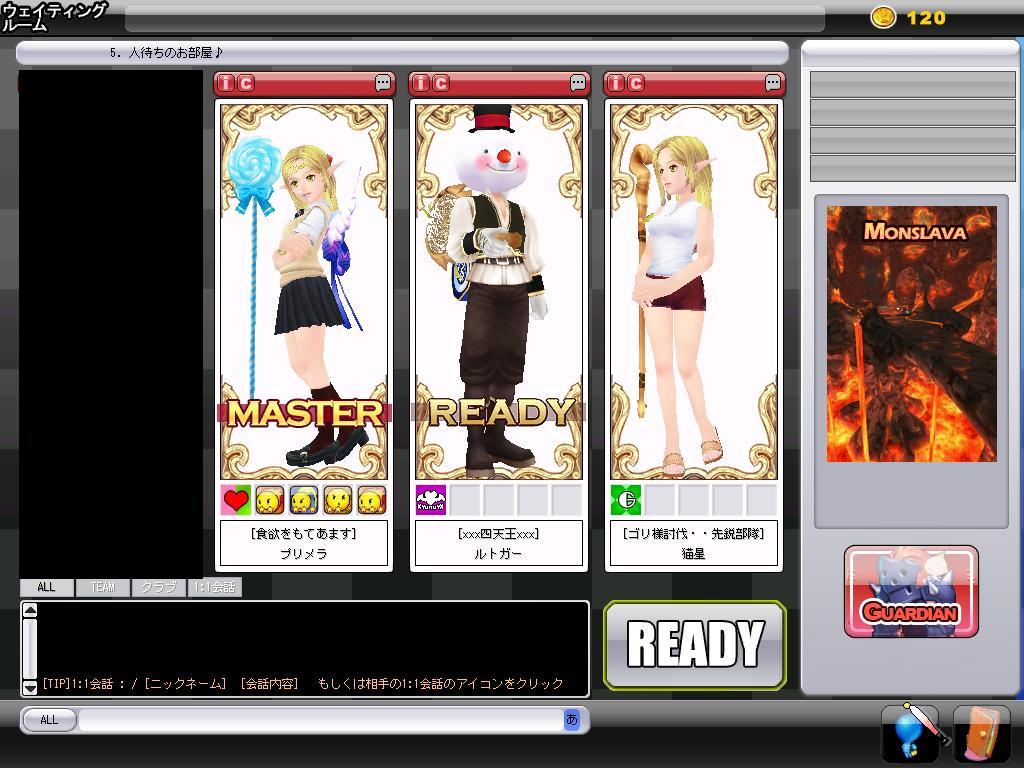Open the ALL chat channel selector
This screenshot has height=768, width=1024.
[x=48, y=720]
